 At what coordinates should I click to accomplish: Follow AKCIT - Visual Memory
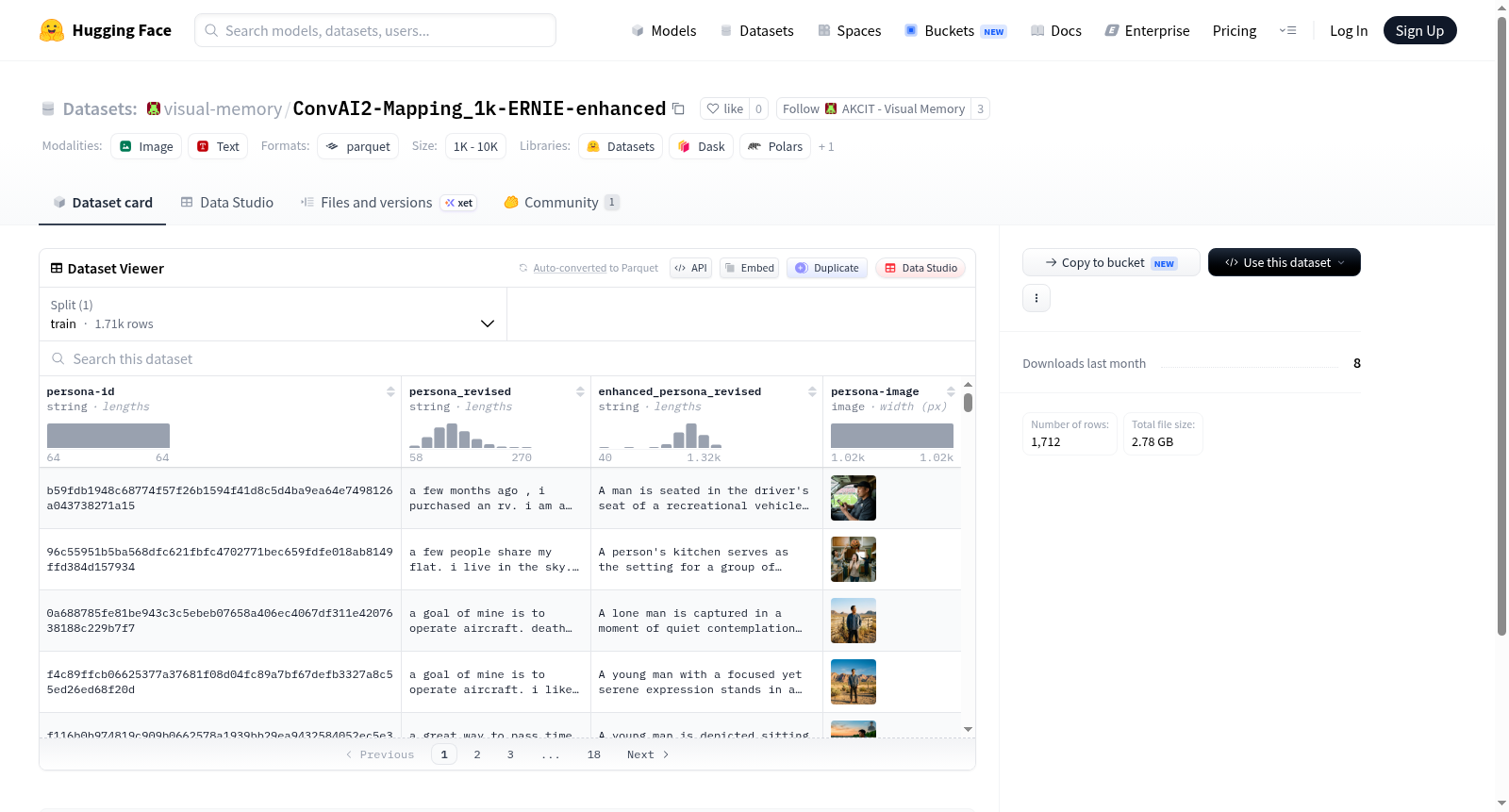coord(873,108)
